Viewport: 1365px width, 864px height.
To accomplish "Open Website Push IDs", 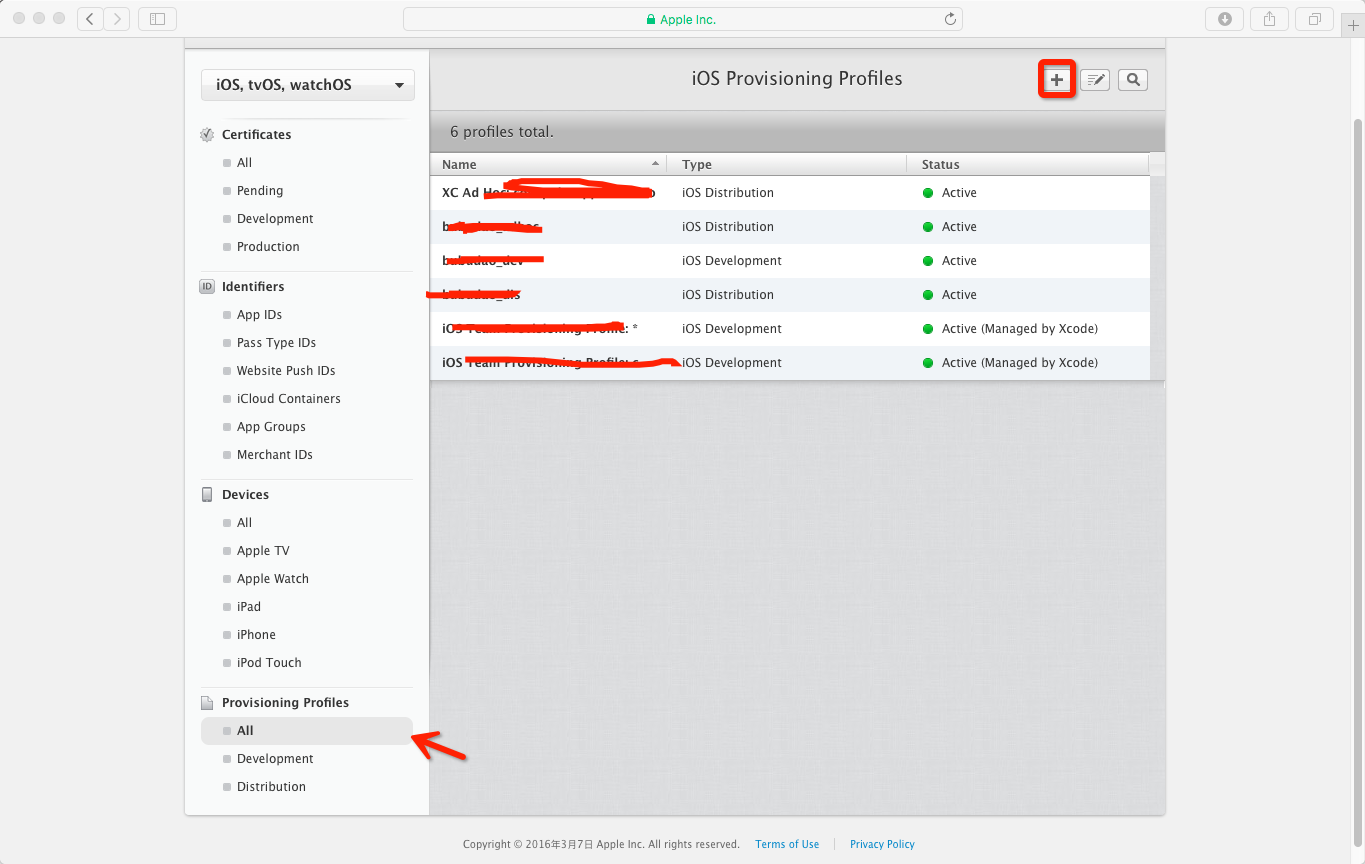I will tap(286, 371).
